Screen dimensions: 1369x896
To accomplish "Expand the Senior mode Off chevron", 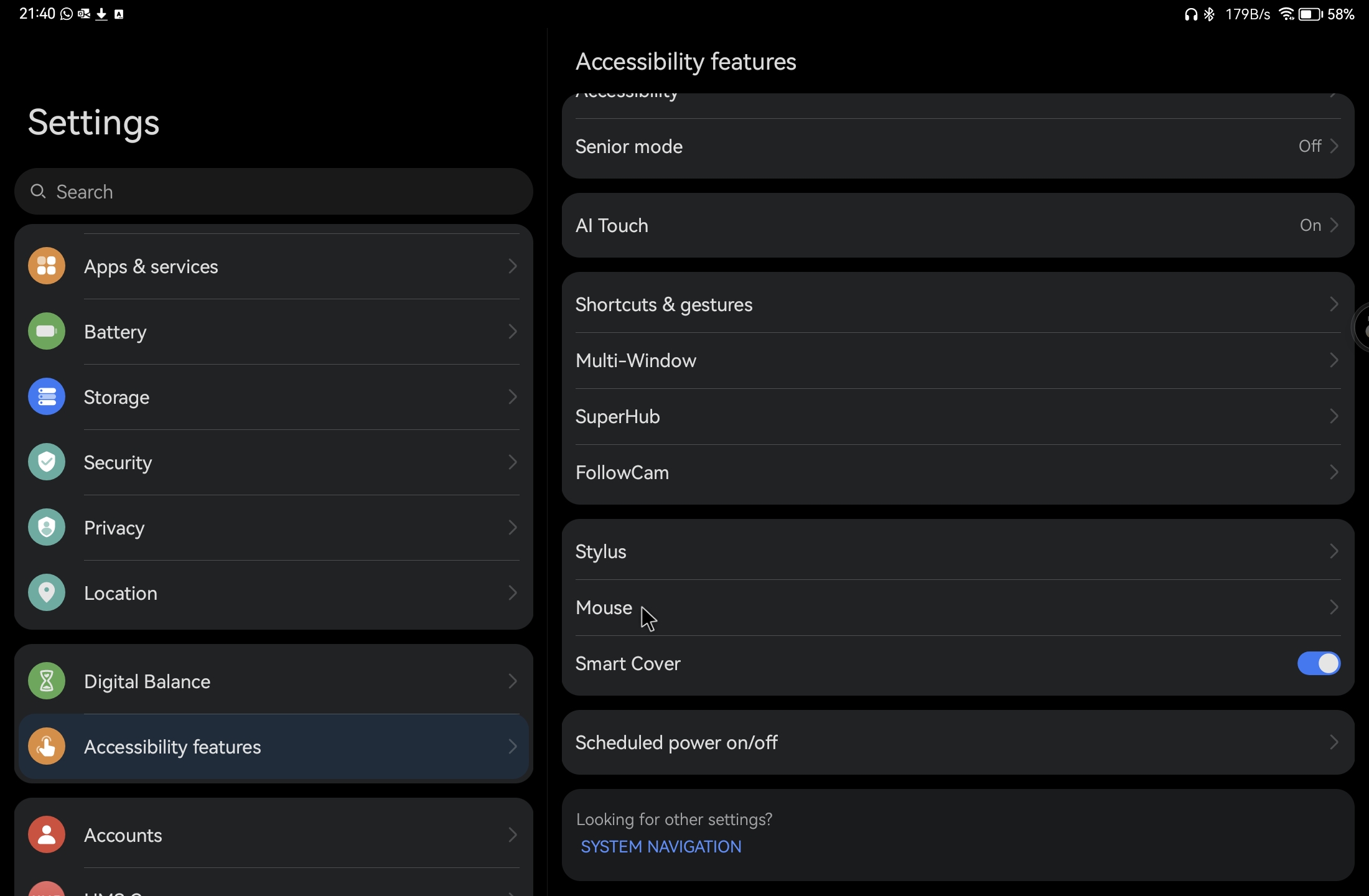I will [x=1334, y=146].
